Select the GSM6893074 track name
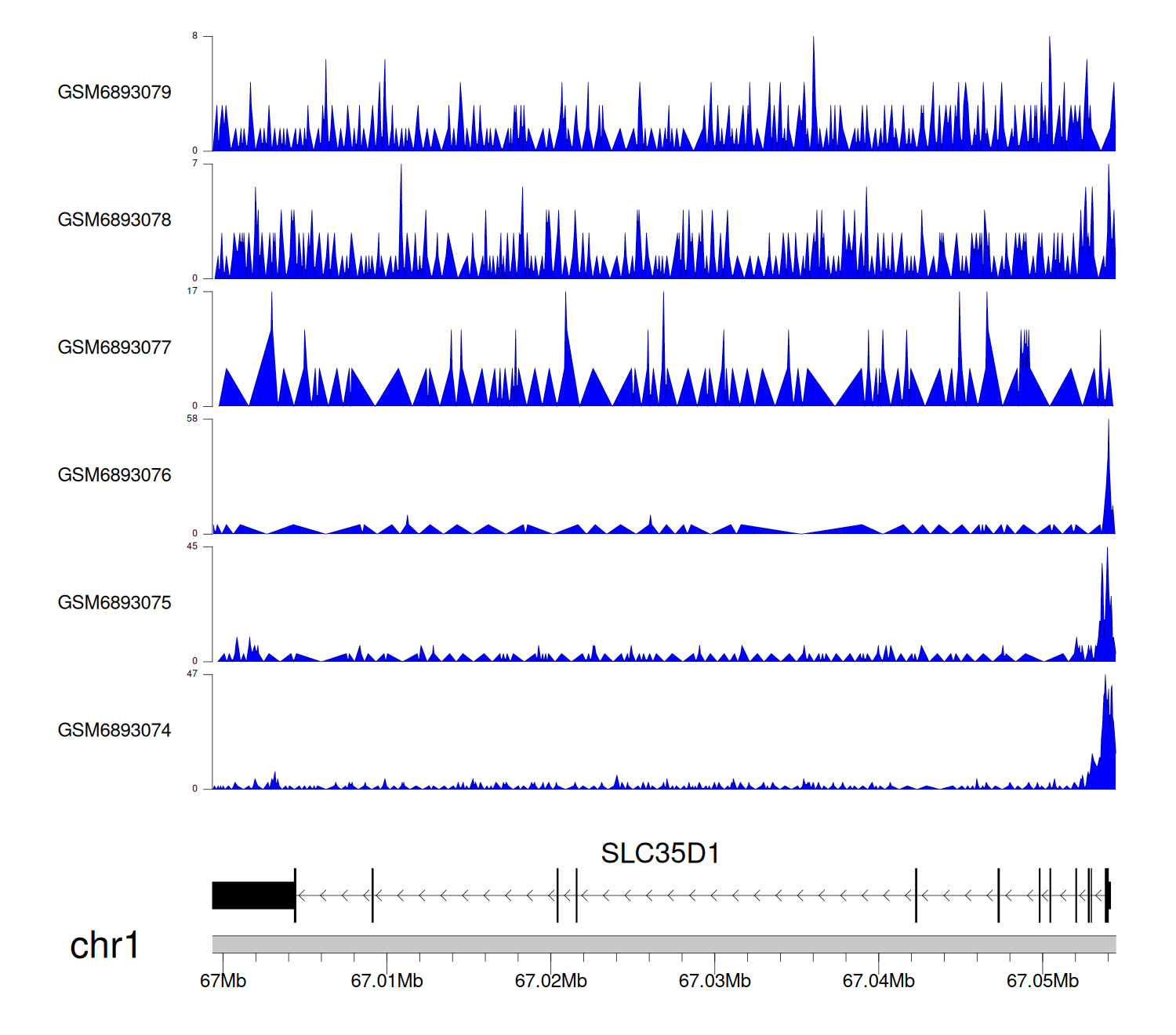1176x1035 pixels. pos(114,731)
